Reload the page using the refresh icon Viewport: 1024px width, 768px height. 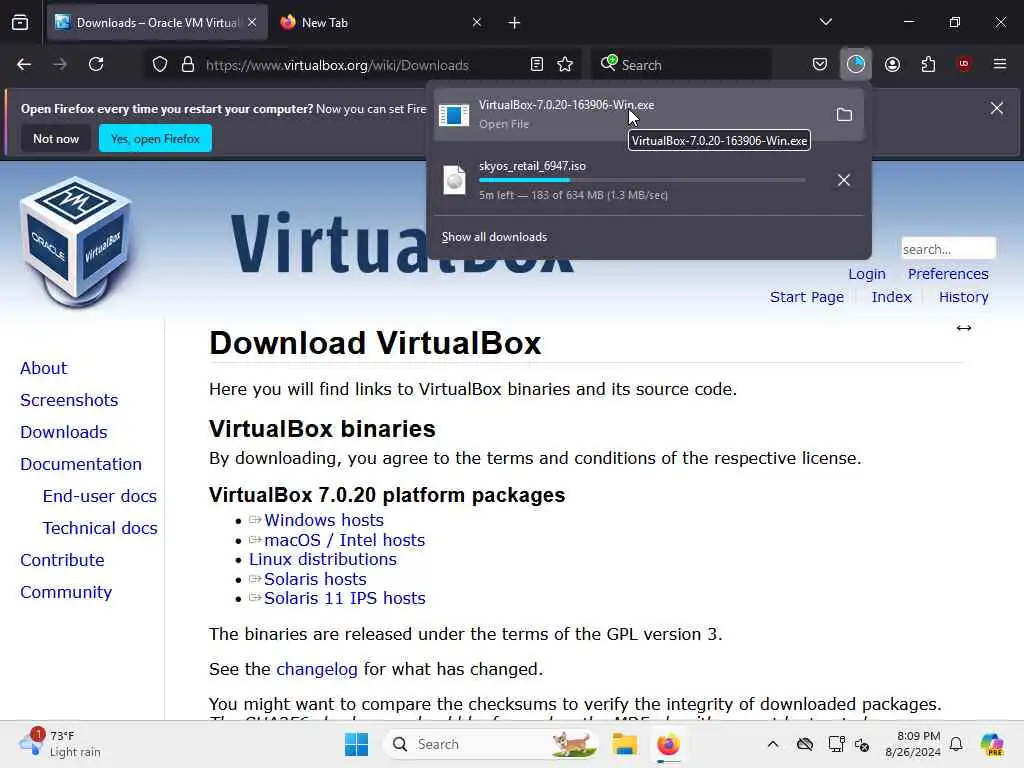click(96, 64)
